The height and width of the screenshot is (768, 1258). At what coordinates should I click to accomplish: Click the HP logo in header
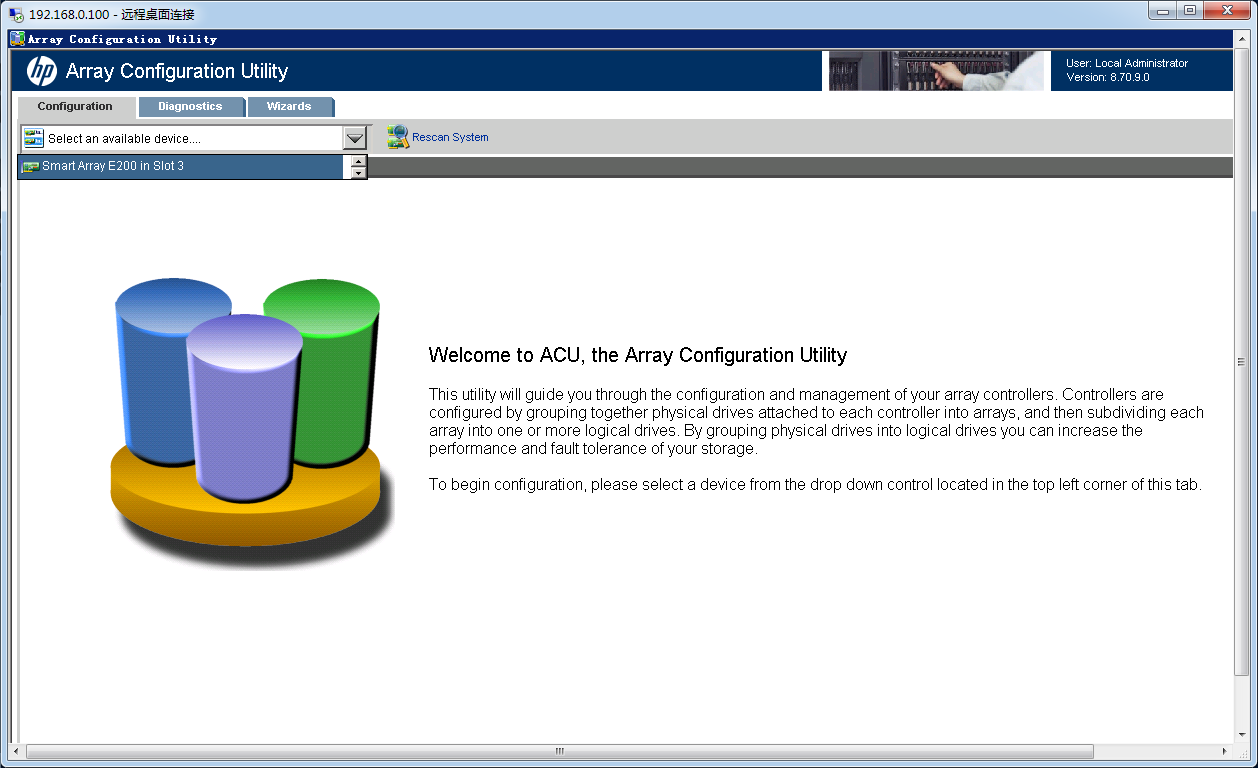(x=42, y=71)
